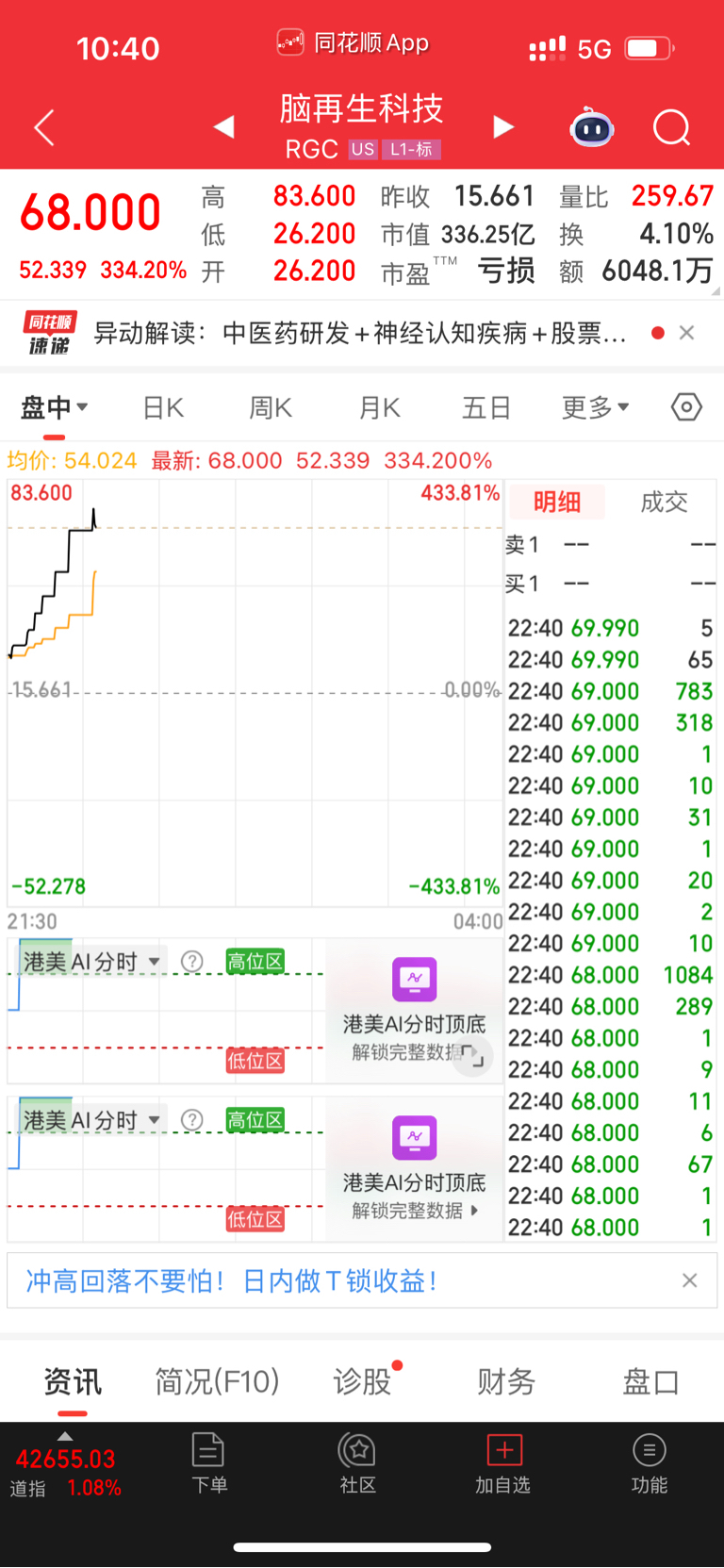
Task: Open stock search magnifier
Action: (x=672, y=127)
